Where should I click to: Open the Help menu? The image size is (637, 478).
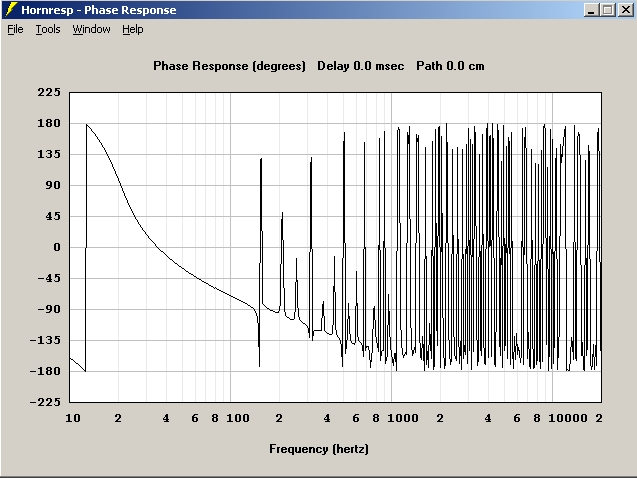(133, 29)
